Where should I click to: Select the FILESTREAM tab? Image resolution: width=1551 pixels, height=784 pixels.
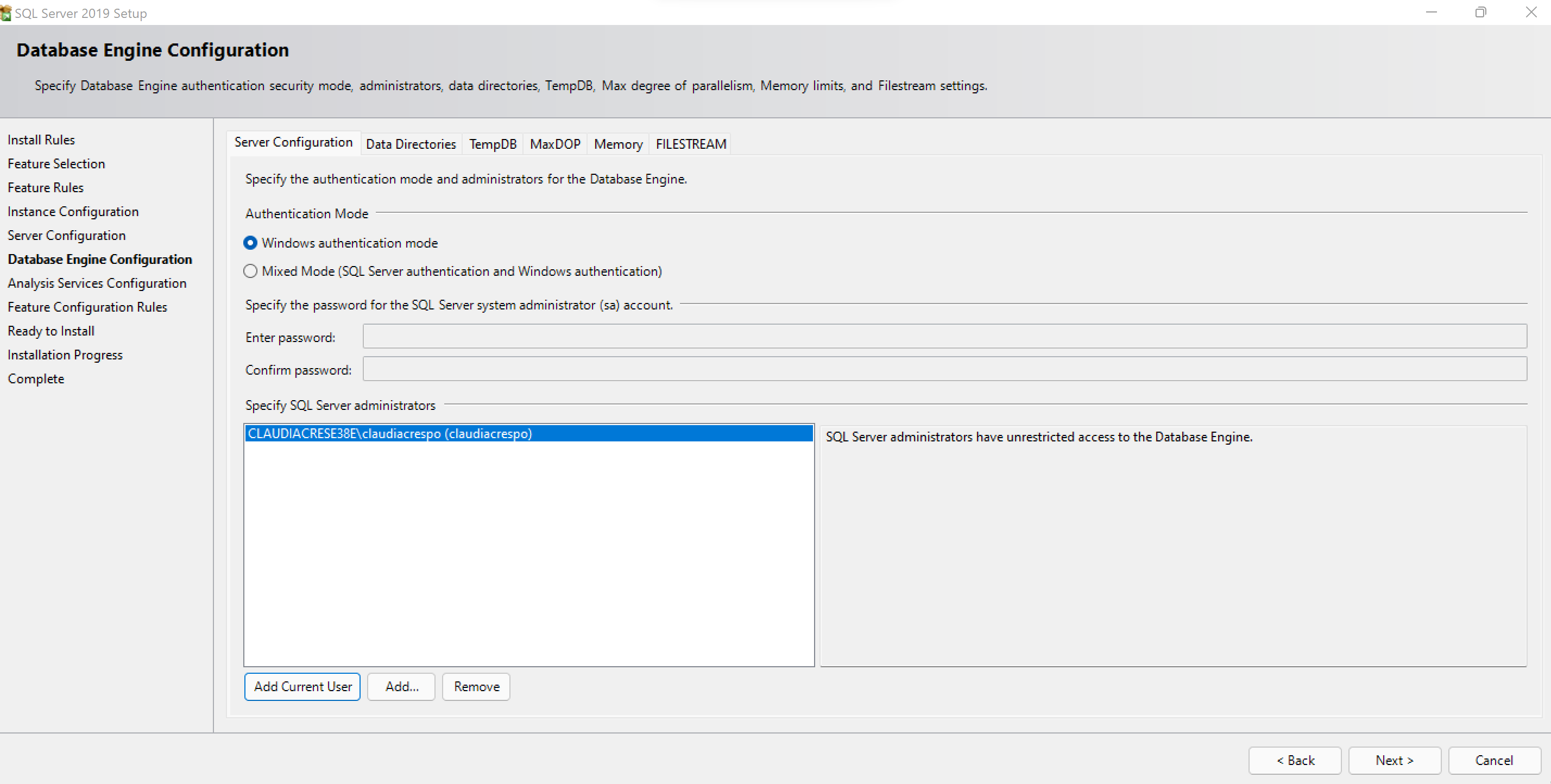tap(691, 144)
